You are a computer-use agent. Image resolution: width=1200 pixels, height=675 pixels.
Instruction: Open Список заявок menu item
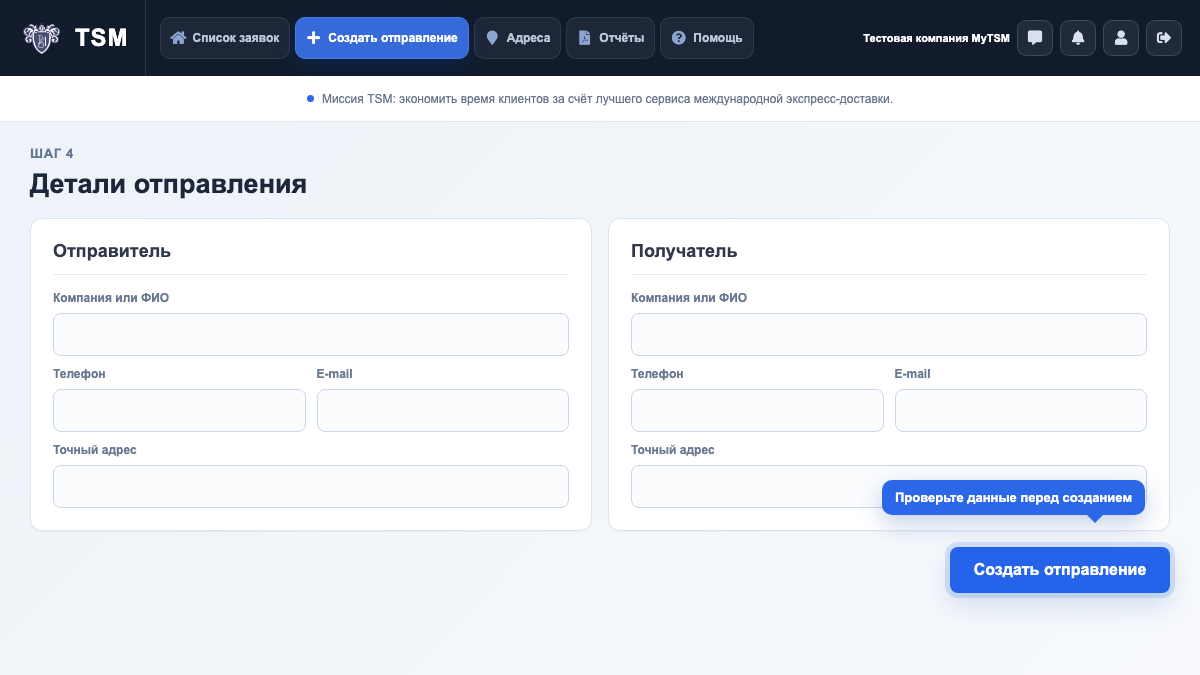(225, 38)
